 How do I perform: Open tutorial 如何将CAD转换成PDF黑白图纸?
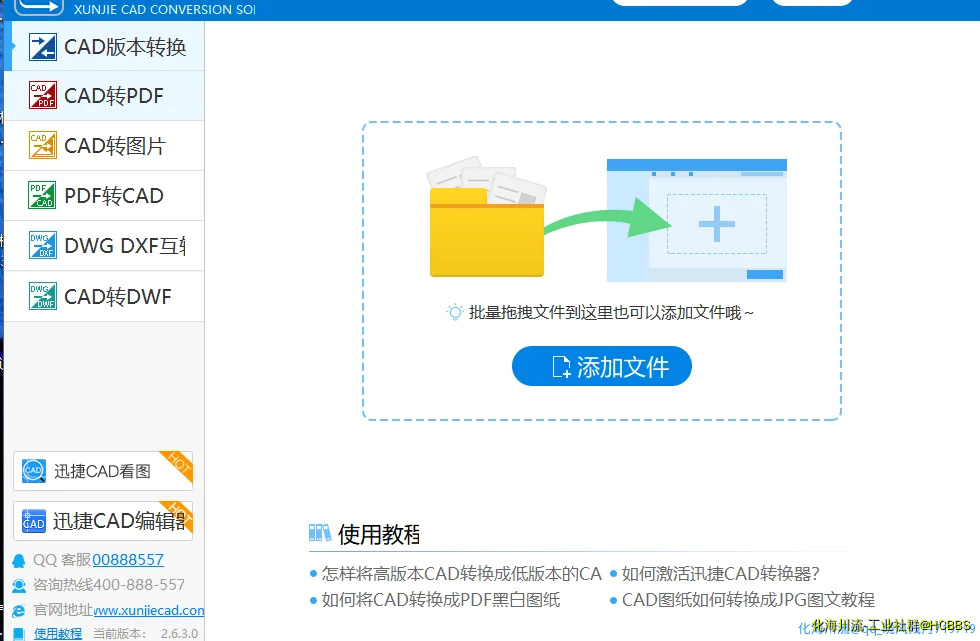(441, 600)
